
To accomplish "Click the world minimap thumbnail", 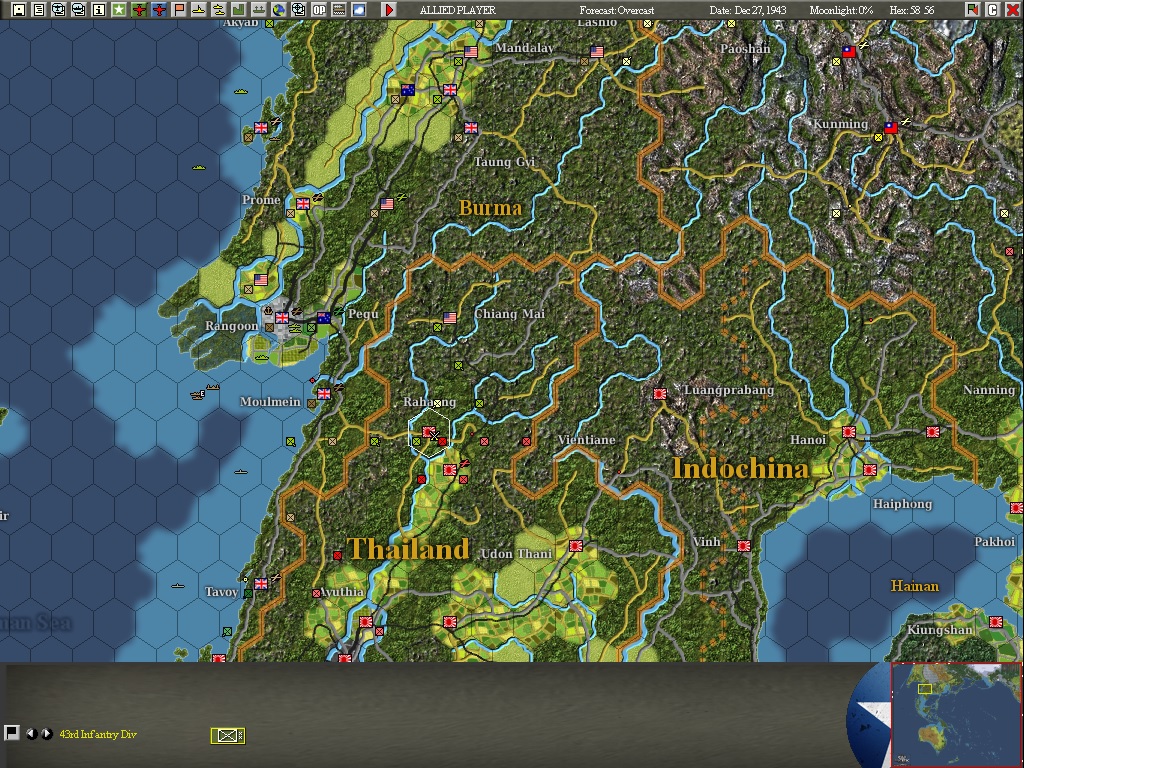I will pos(957,714).
